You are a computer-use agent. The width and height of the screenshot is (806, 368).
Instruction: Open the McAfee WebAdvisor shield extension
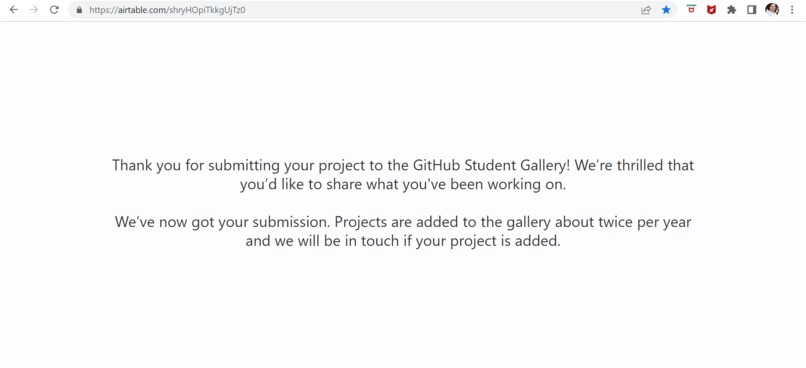[711, 10]
